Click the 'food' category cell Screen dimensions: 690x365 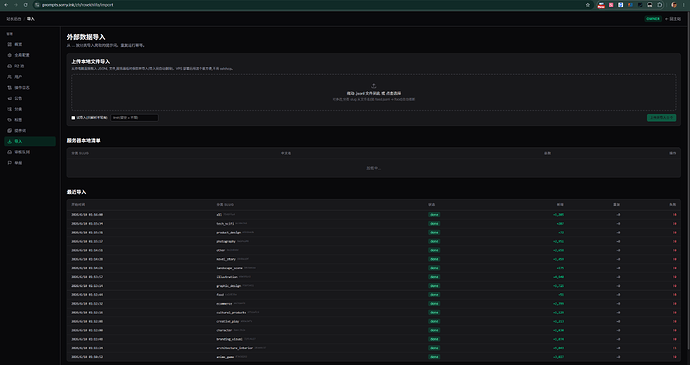[x=220, y=295]
